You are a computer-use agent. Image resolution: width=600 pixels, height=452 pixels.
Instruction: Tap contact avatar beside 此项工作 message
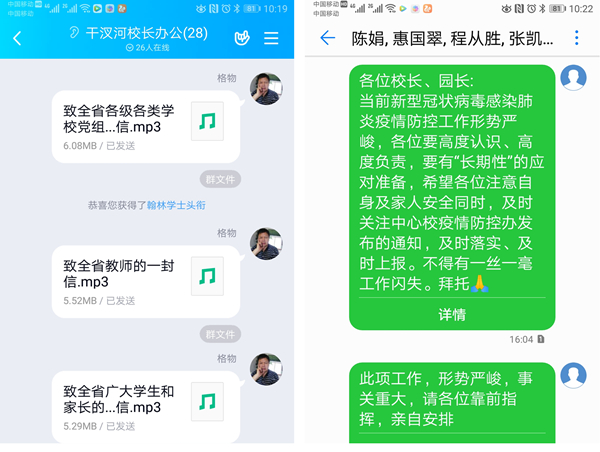point(573,375)
